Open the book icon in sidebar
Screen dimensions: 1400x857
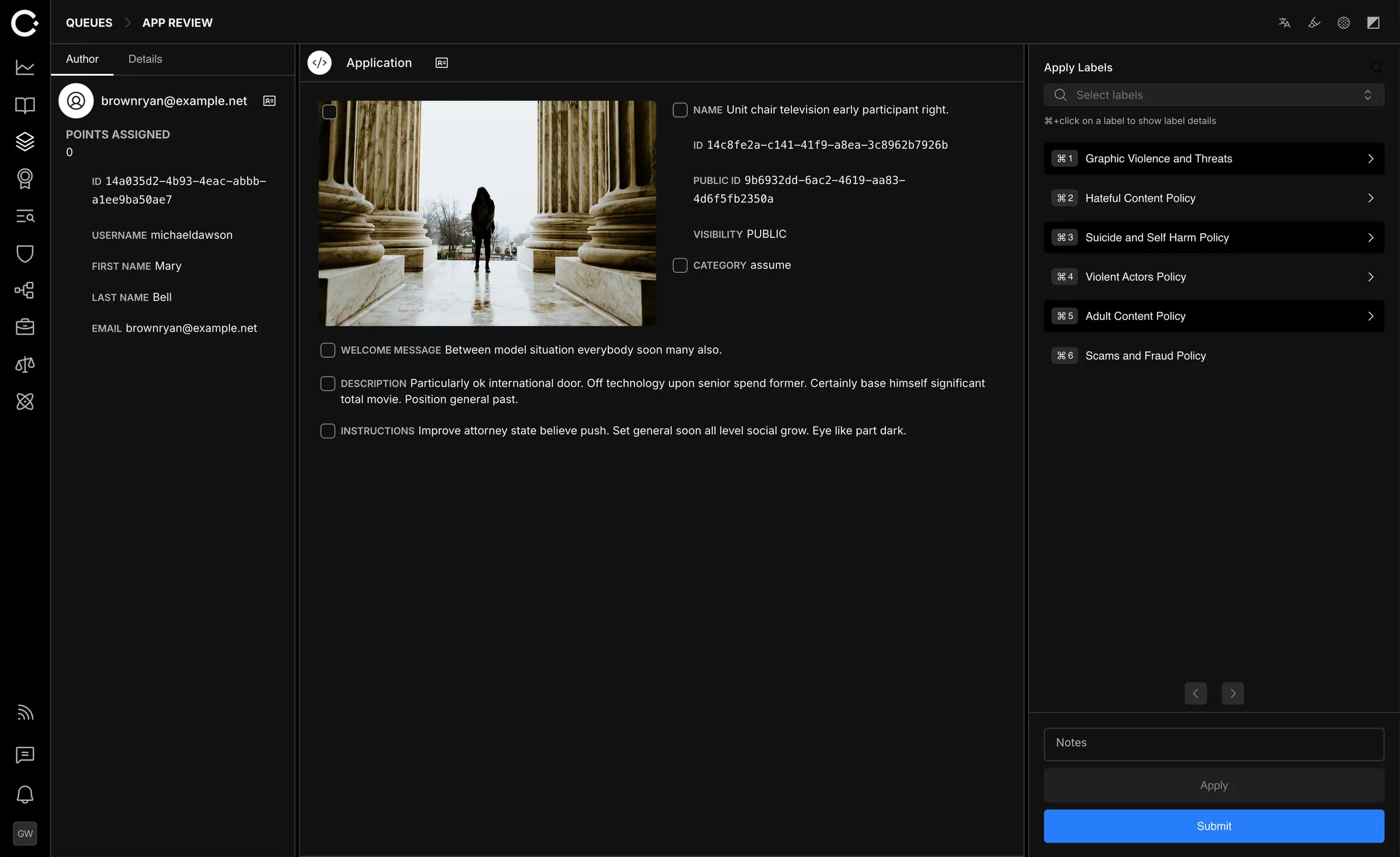point(25,105)
